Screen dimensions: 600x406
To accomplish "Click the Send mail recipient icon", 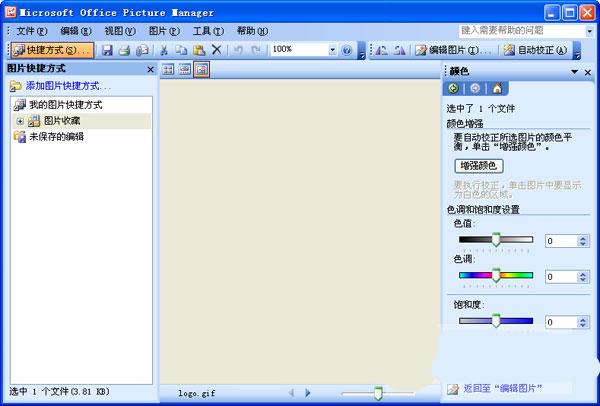I will (142, 50).
